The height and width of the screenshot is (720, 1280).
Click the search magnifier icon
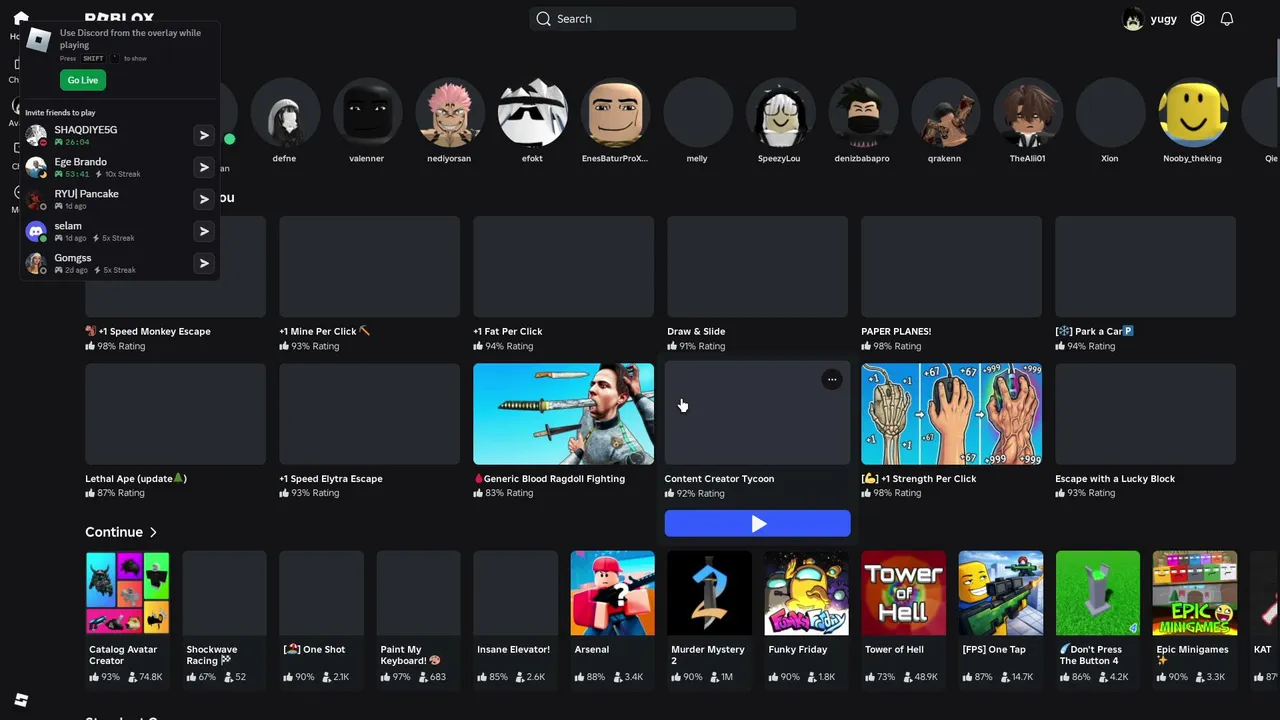click(543, 19)
